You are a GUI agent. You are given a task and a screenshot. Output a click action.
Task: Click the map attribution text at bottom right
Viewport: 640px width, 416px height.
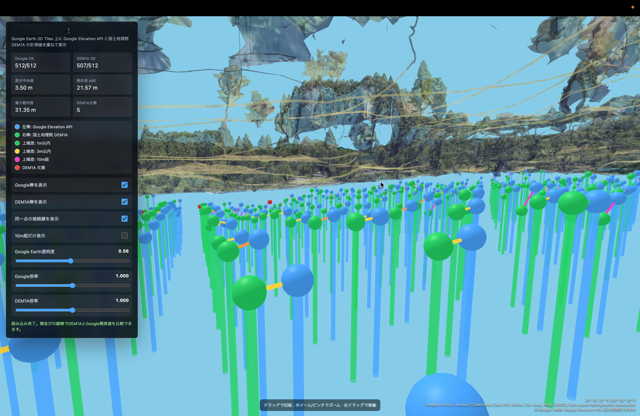click(531, 407)
